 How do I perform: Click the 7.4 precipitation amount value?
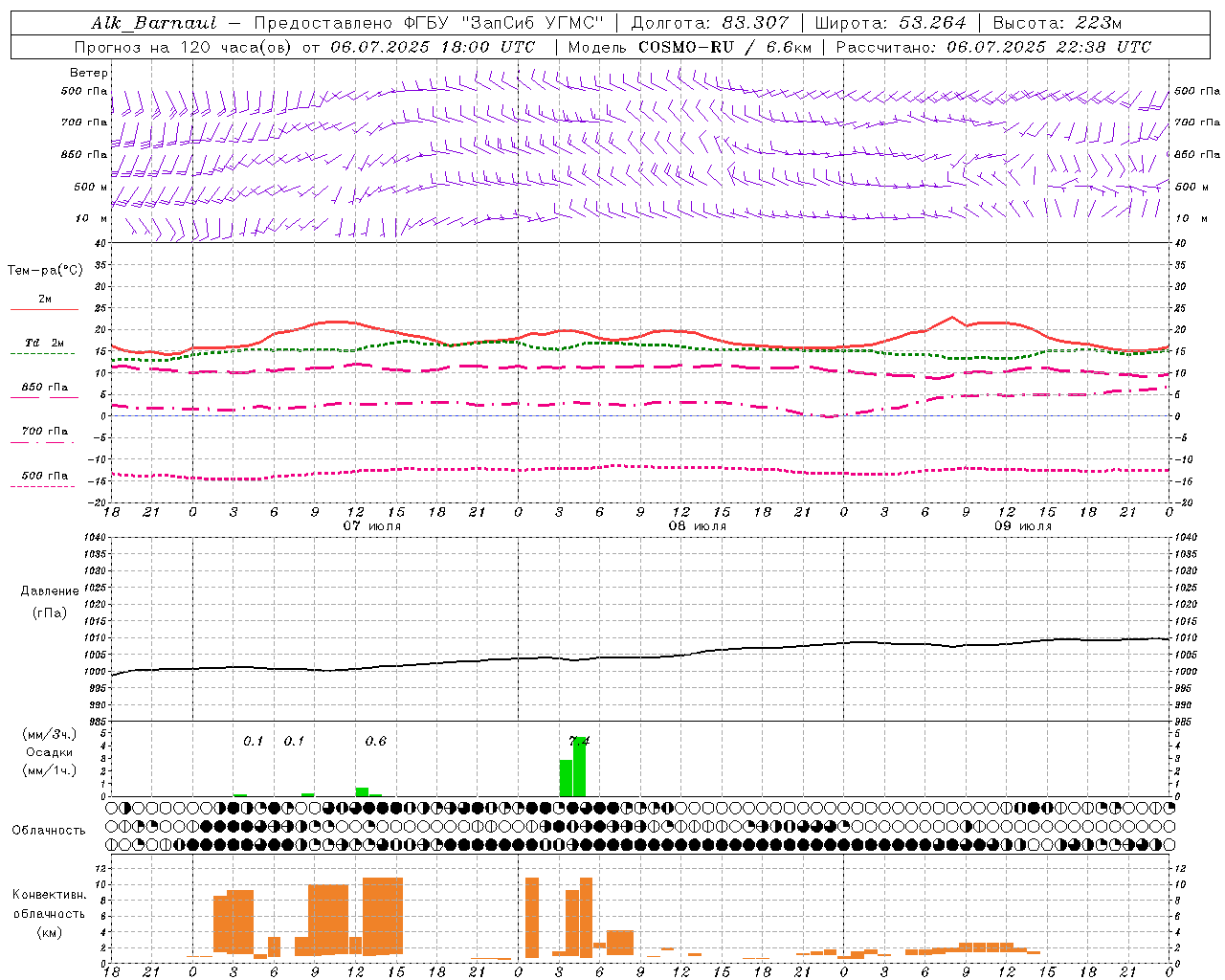[x=579, y=741]
